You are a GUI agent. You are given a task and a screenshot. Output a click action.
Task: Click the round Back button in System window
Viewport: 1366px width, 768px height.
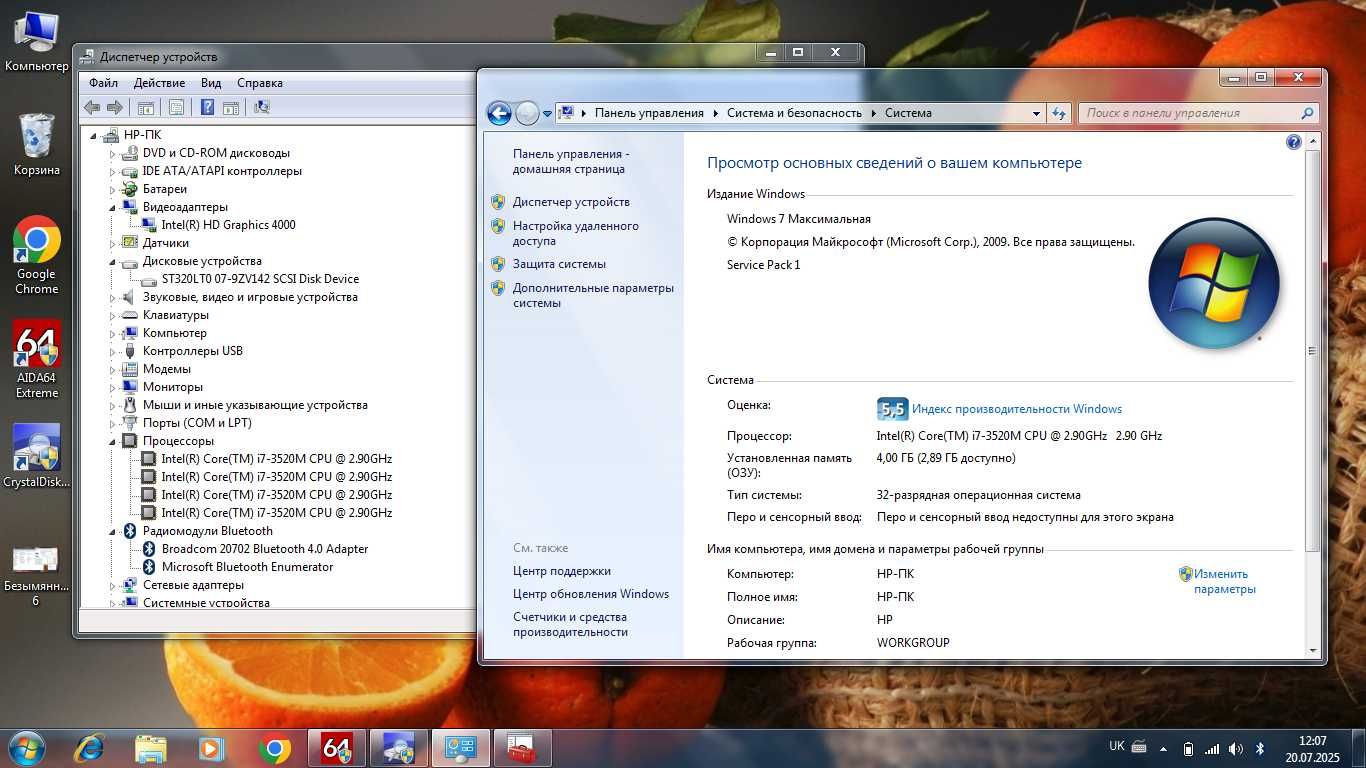point(499,113)
